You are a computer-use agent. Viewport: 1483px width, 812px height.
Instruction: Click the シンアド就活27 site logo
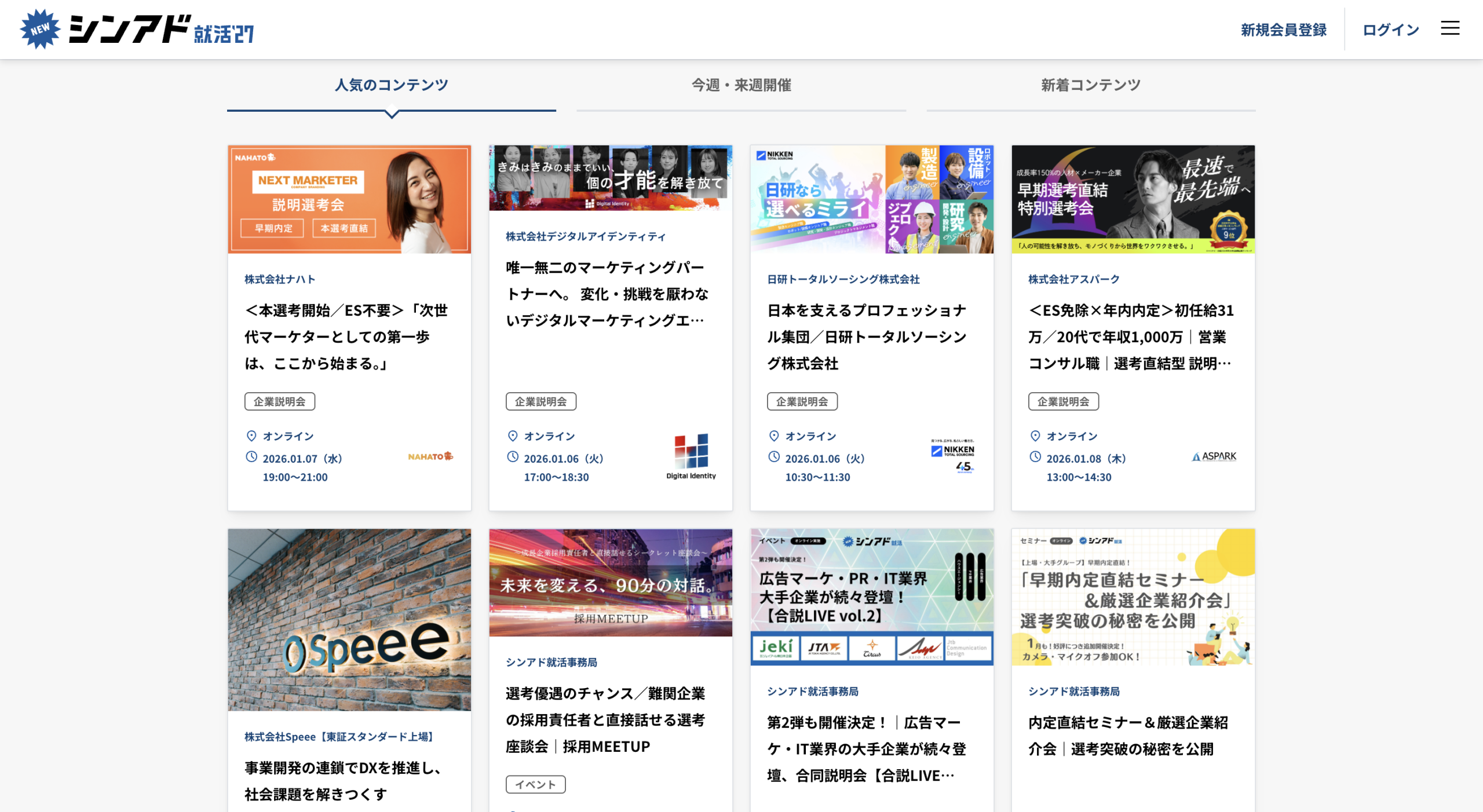(x=138, y=30)
